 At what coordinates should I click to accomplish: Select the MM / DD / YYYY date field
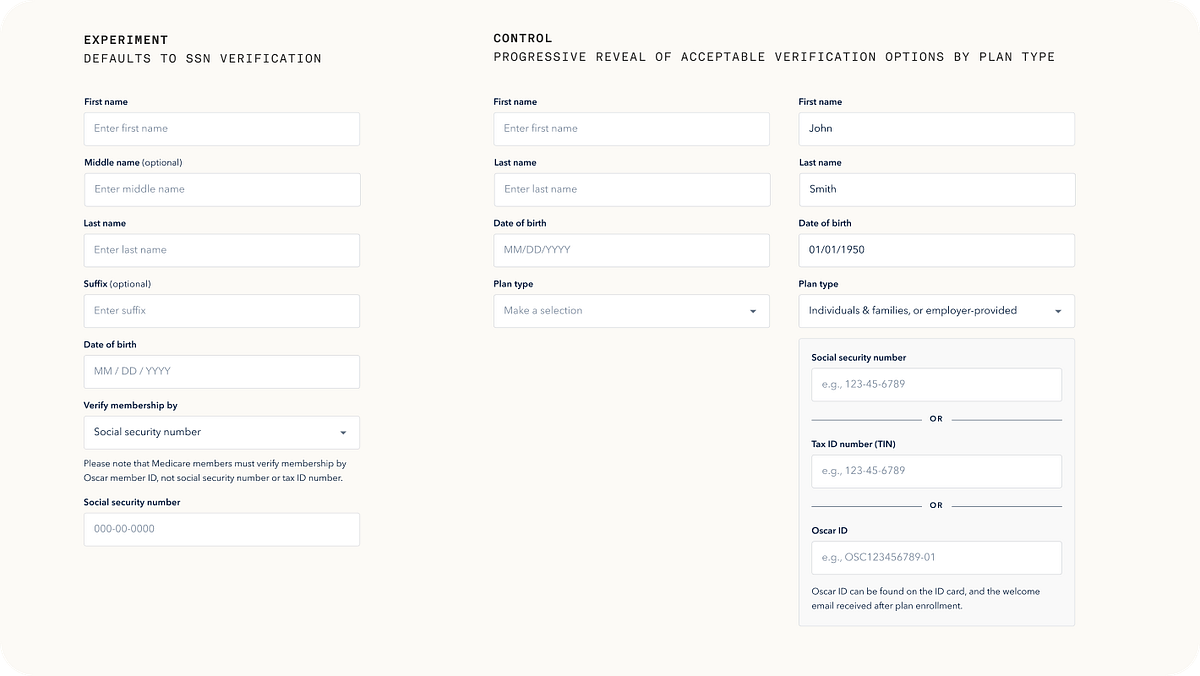click(221, 371)
